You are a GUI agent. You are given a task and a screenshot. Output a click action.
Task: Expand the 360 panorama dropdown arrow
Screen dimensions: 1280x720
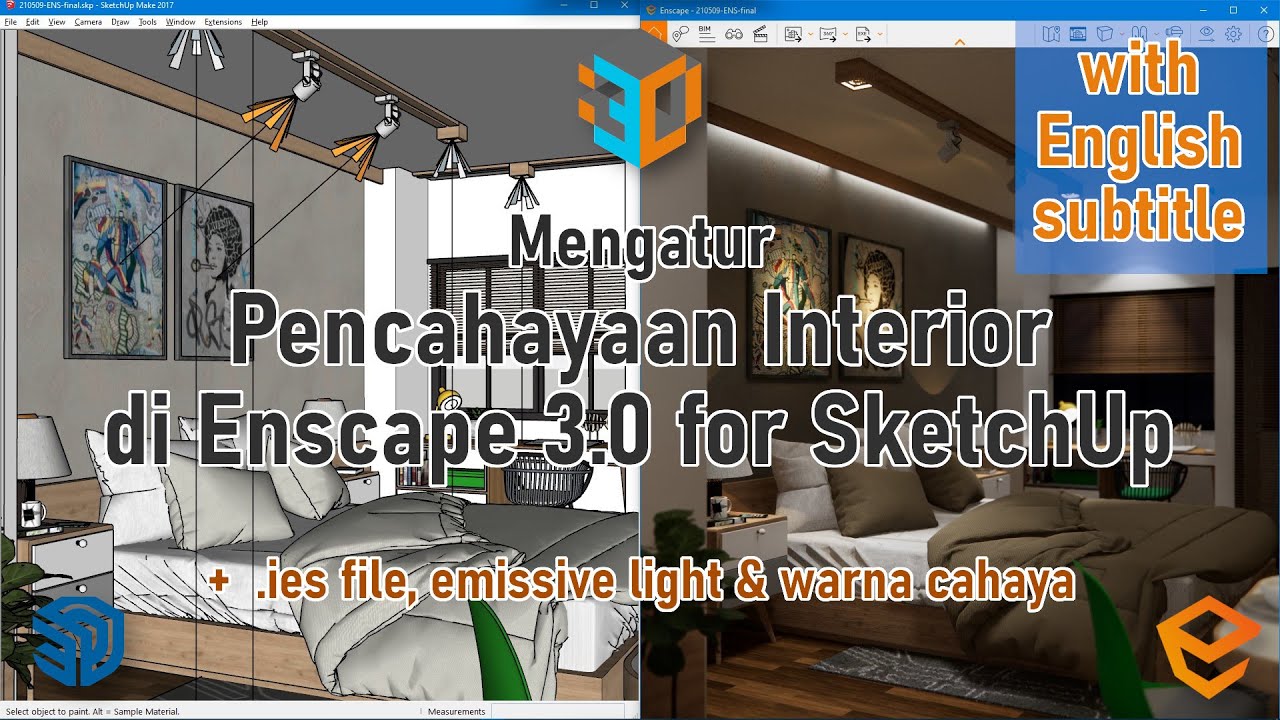pyautogui.click(x=845, y=34)
